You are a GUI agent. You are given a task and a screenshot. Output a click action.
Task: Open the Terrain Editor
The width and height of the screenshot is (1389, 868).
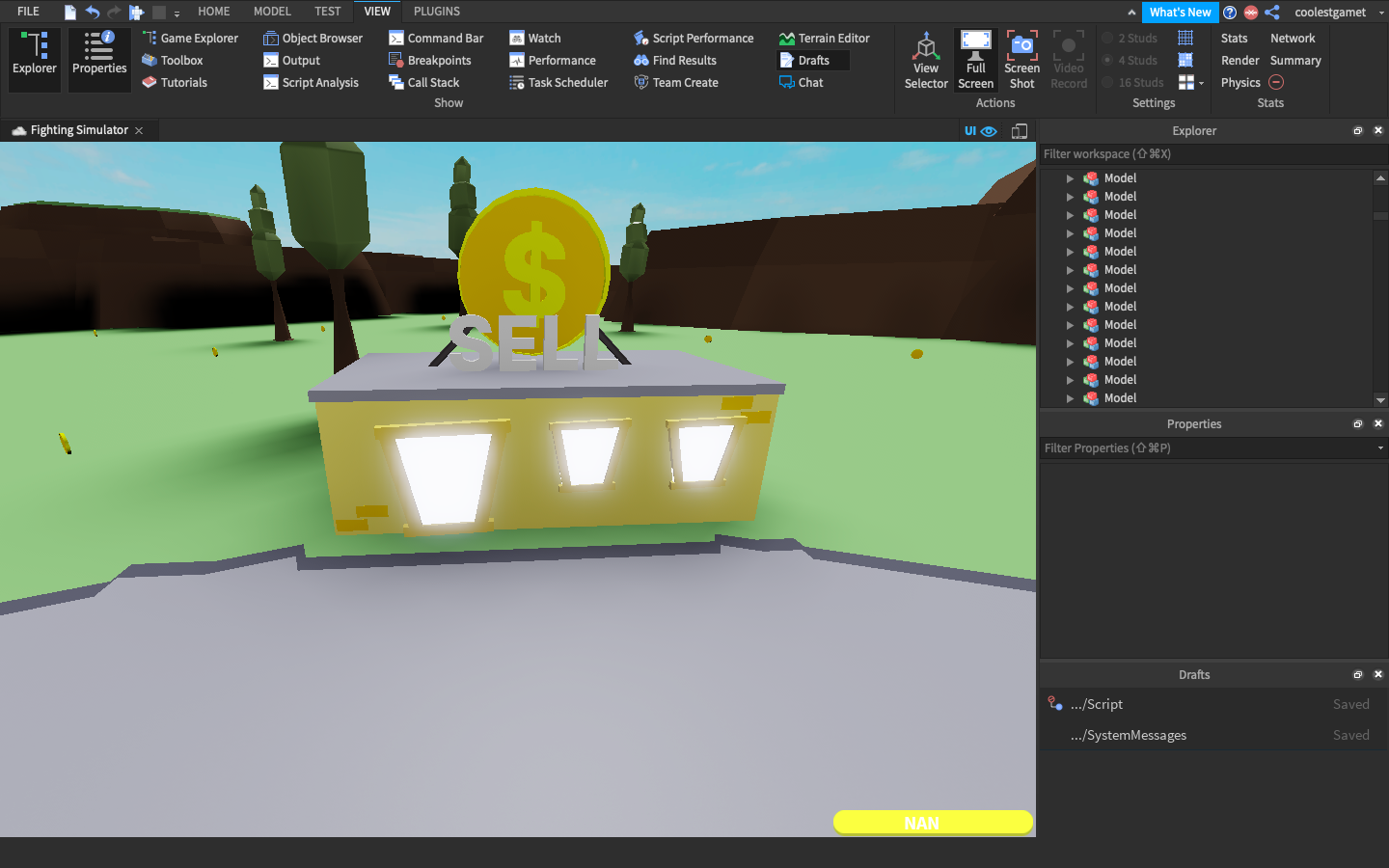825,39
